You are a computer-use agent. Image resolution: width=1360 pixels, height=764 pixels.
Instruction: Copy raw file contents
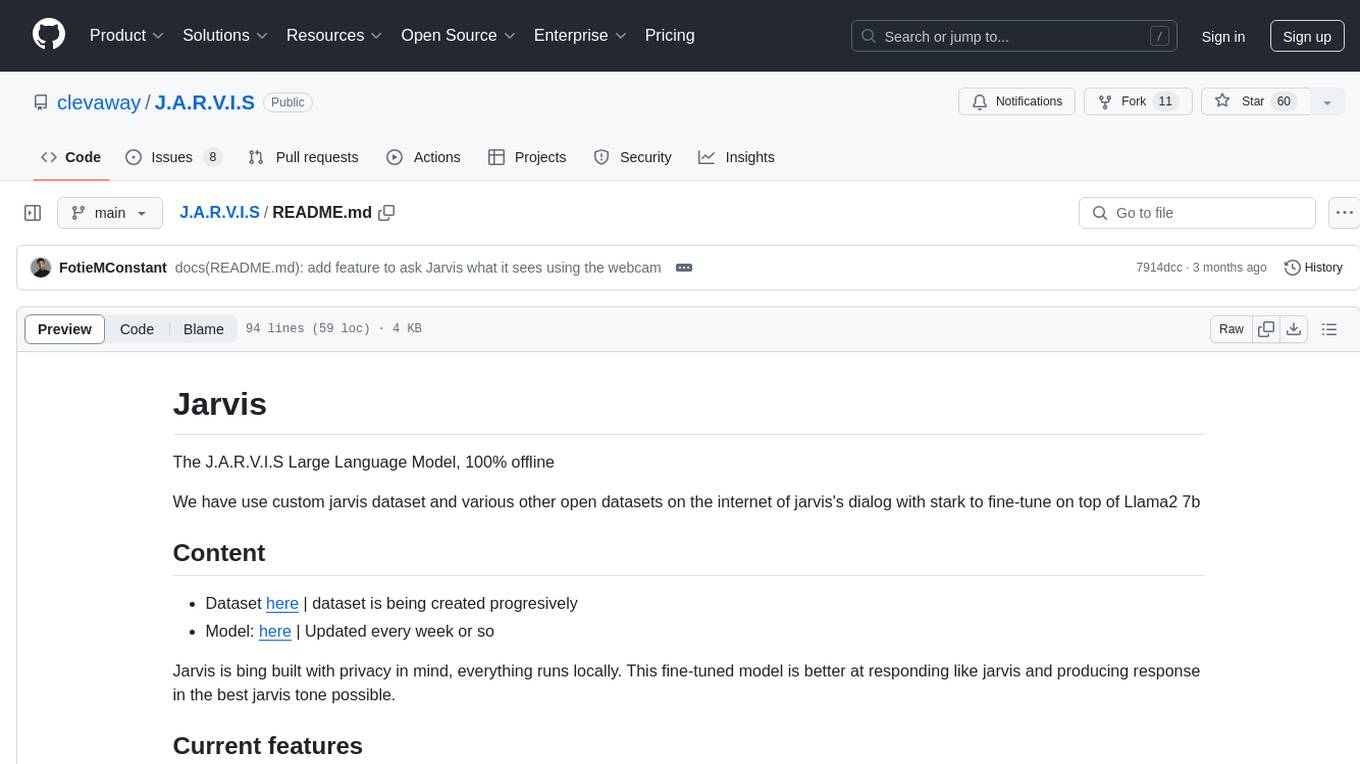tap(1266, 329)
